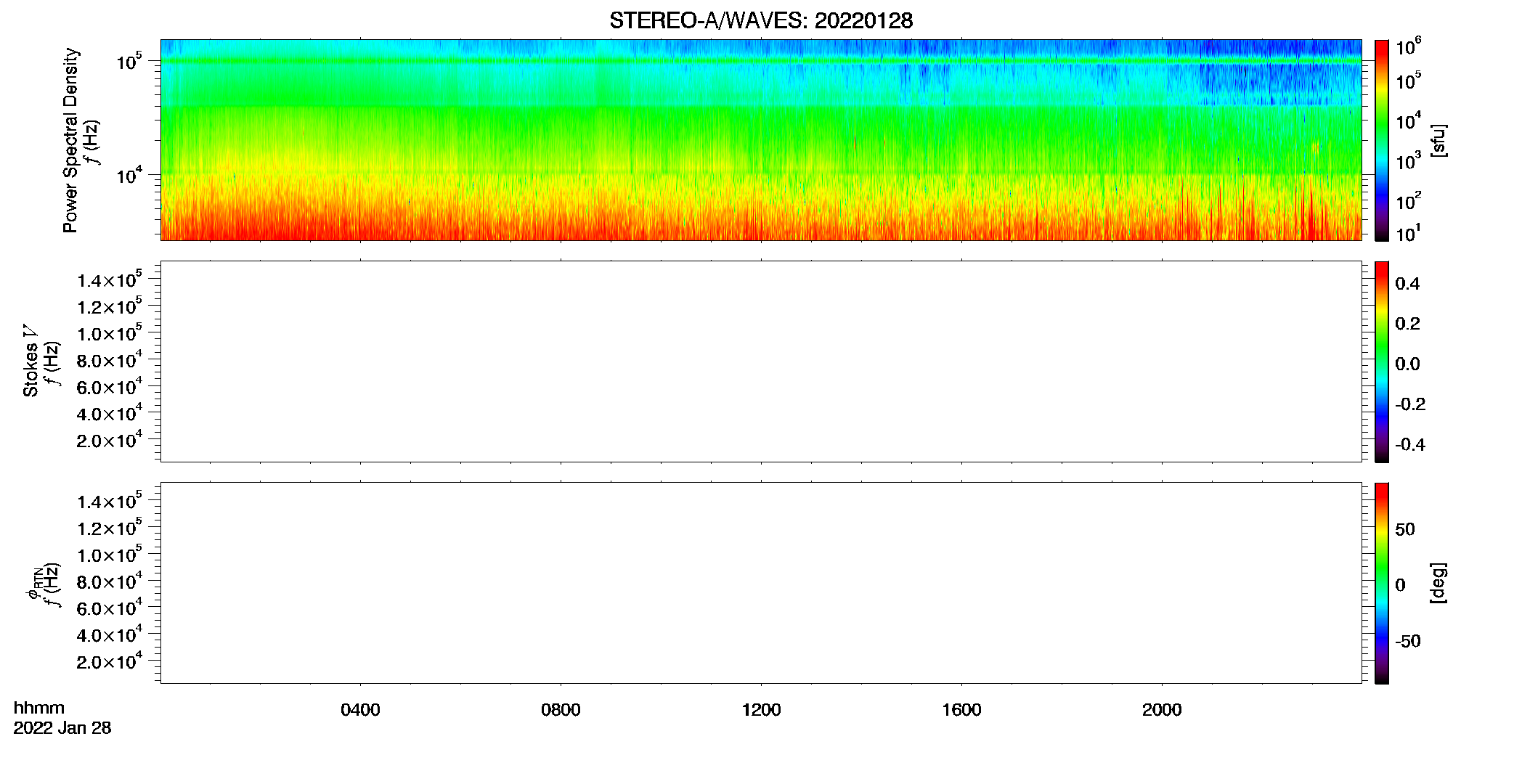Click the 1200 time tick label

tap(761, 710)
